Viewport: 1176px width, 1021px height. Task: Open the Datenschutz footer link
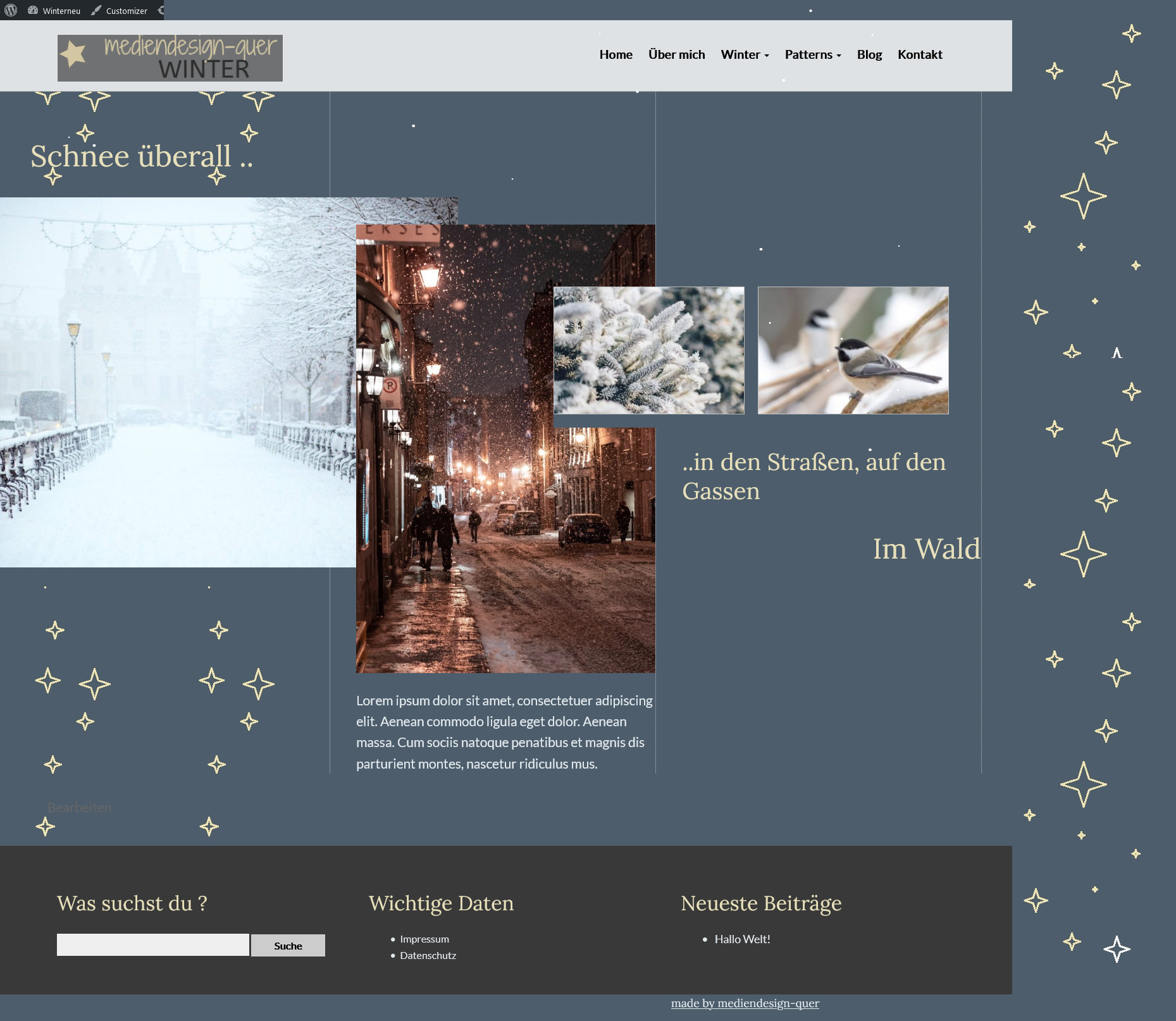click(428, 955)
